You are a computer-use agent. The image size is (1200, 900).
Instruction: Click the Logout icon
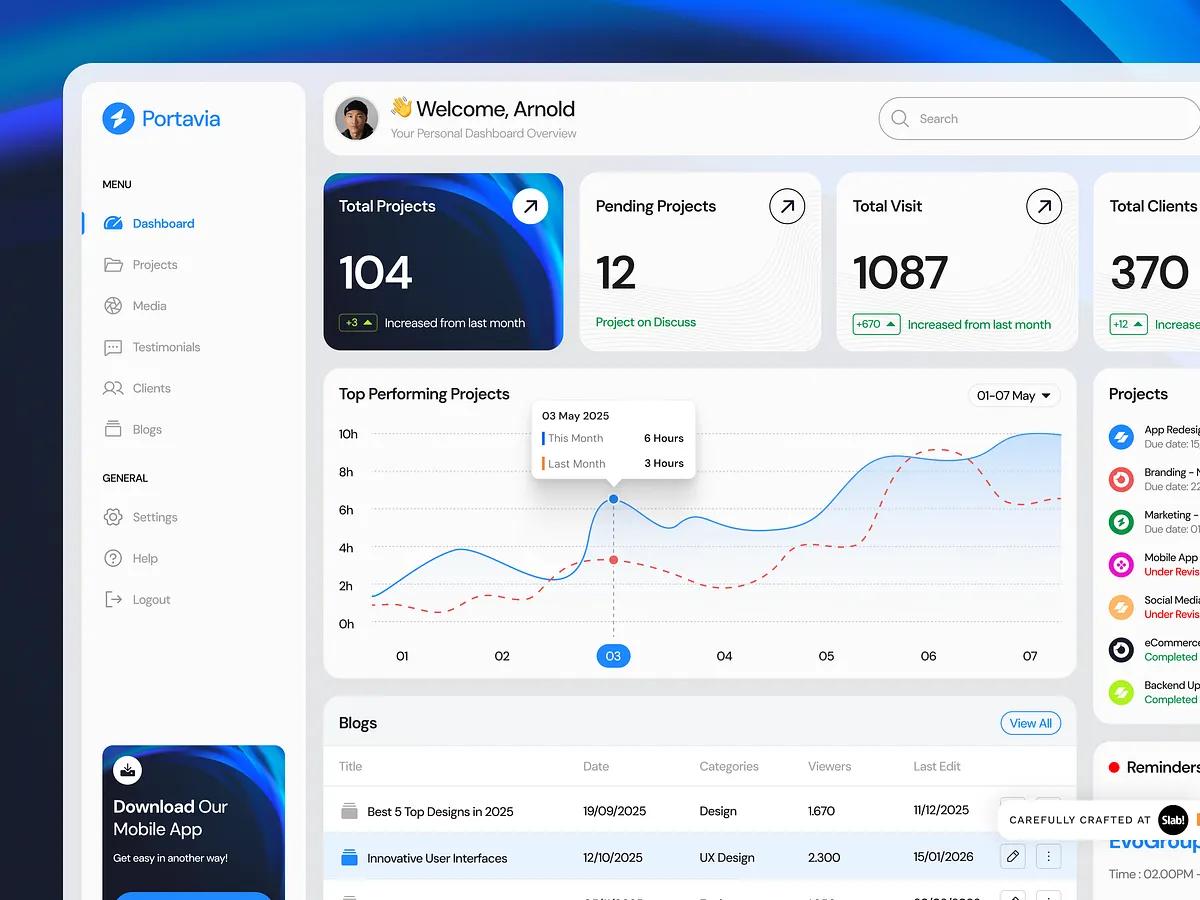click(113, 599)
